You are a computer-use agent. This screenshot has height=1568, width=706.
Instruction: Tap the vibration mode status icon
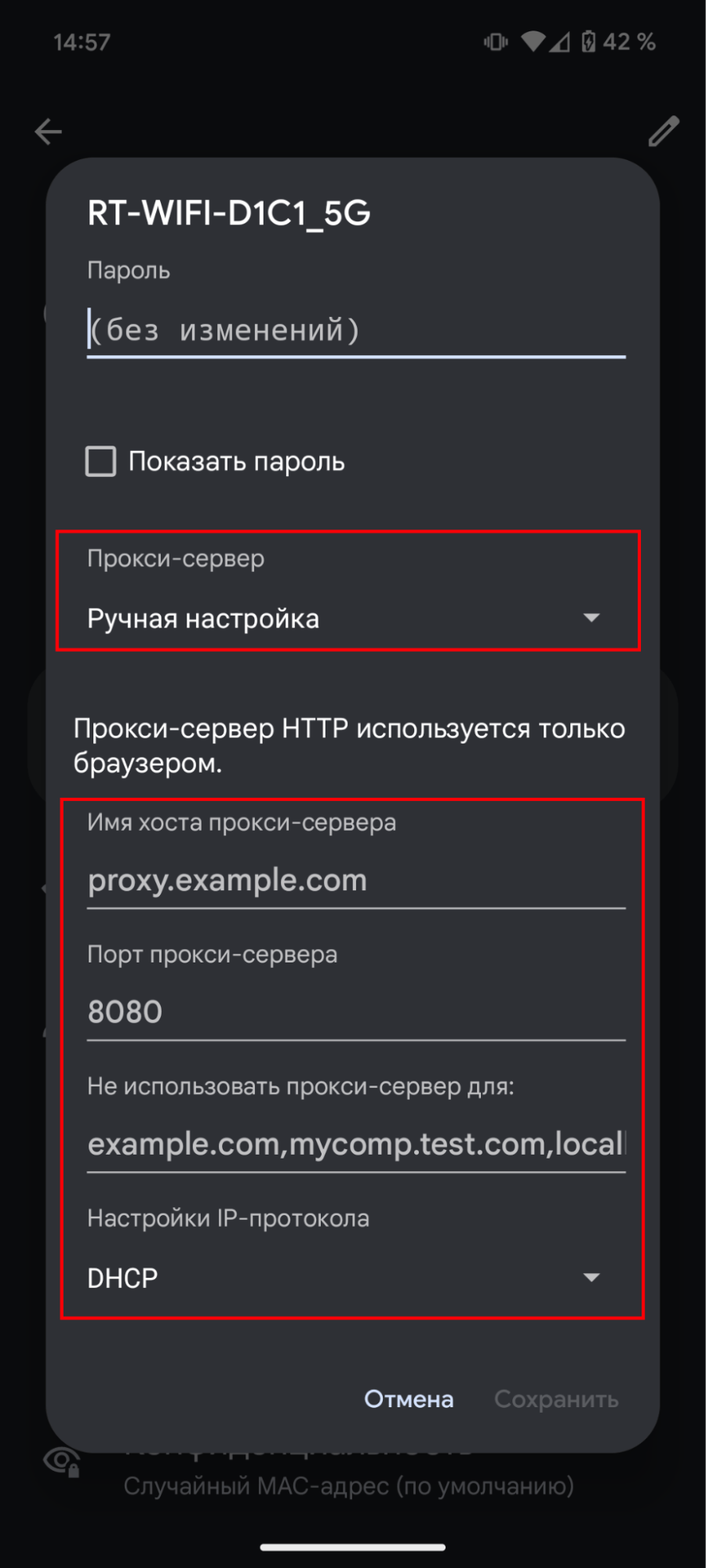pyautogui.click(x=496, y=42)
